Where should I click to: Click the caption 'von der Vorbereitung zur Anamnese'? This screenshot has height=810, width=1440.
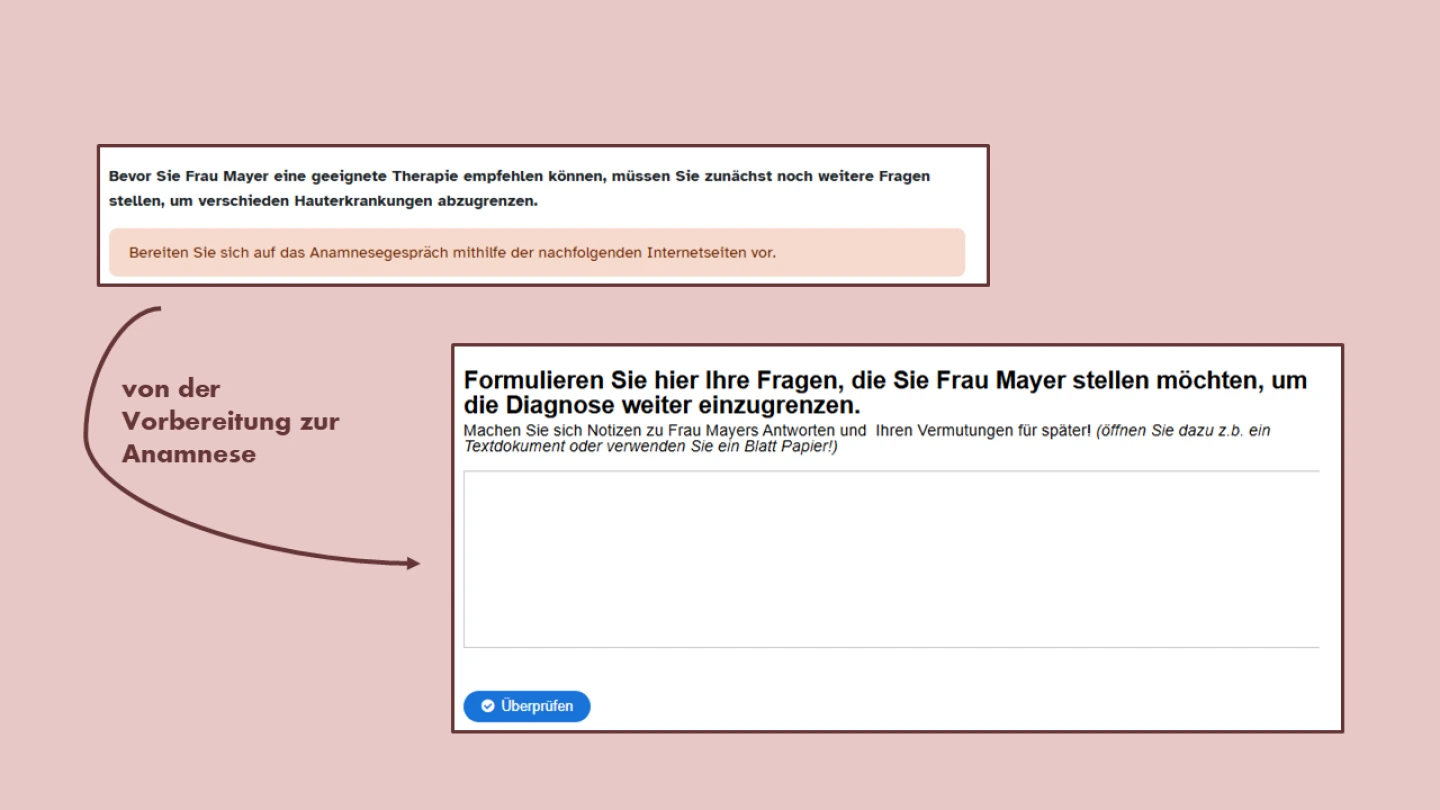click(x=230, y=421)
